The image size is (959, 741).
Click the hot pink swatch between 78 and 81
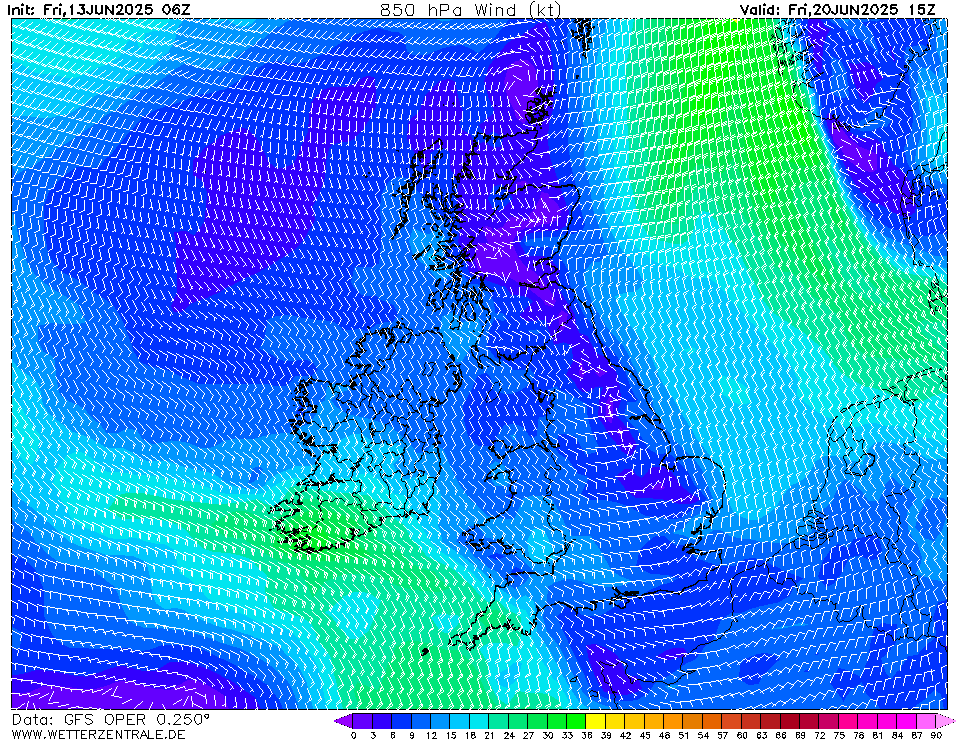[868, 721]
